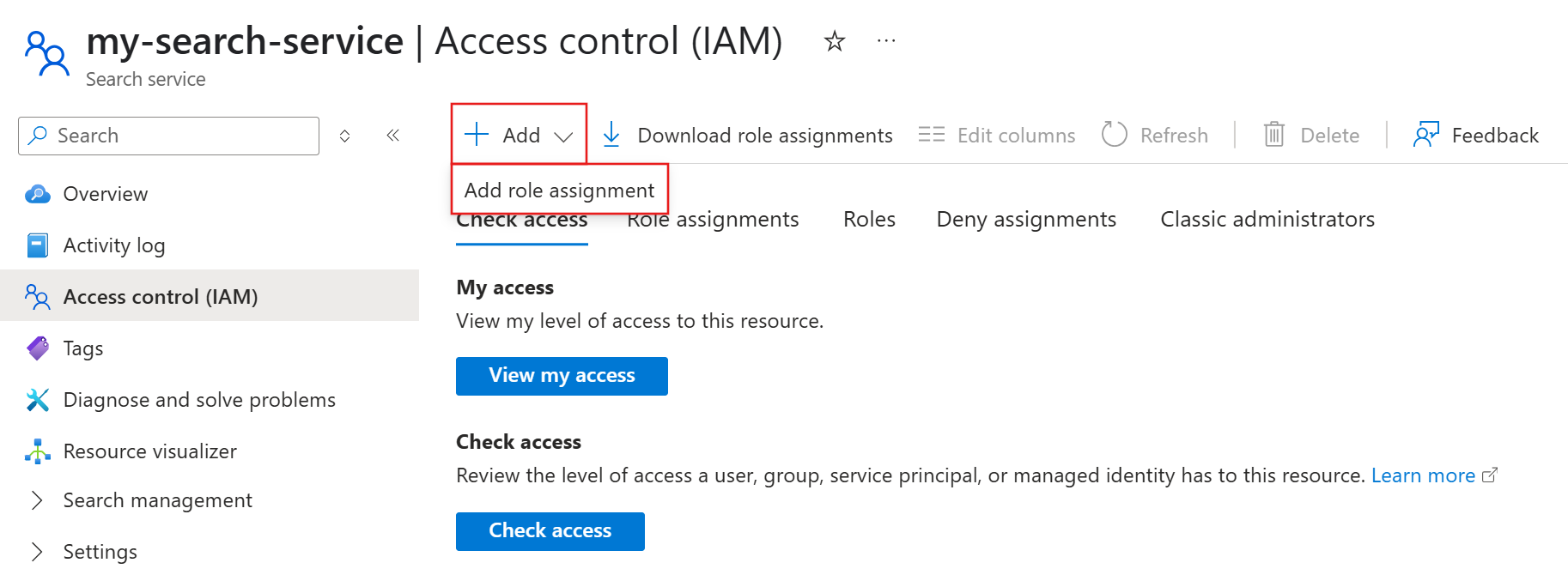Click the Diagnose and solve problems icon
This screenshot has height=587, width=1568.
38,400
